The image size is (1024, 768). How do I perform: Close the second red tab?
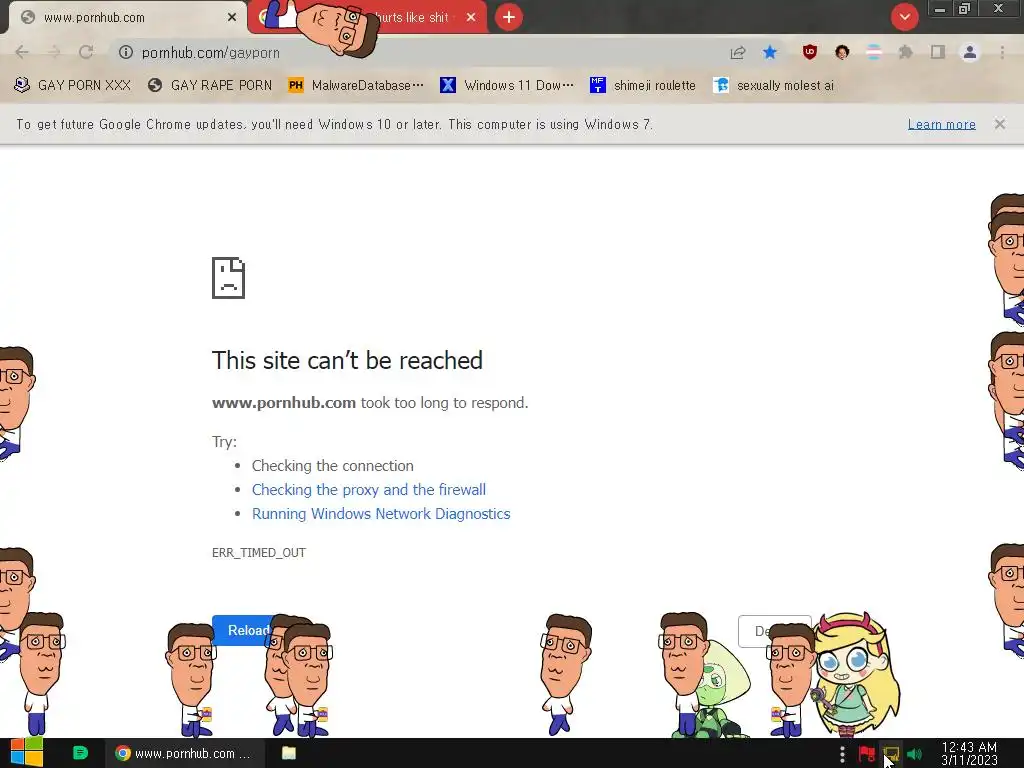click(471, 18)
